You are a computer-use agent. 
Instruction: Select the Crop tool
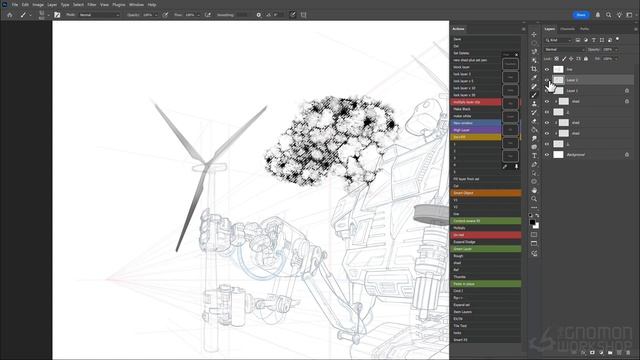pos(534,69)
